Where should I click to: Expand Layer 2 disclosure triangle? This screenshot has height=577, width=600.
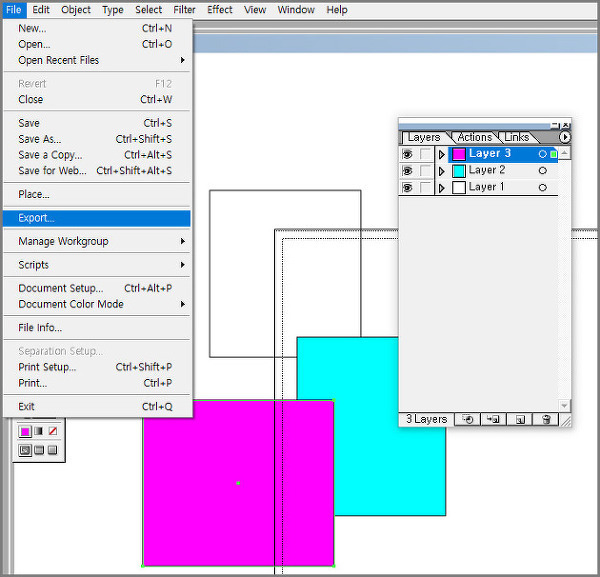coord(442,171)
